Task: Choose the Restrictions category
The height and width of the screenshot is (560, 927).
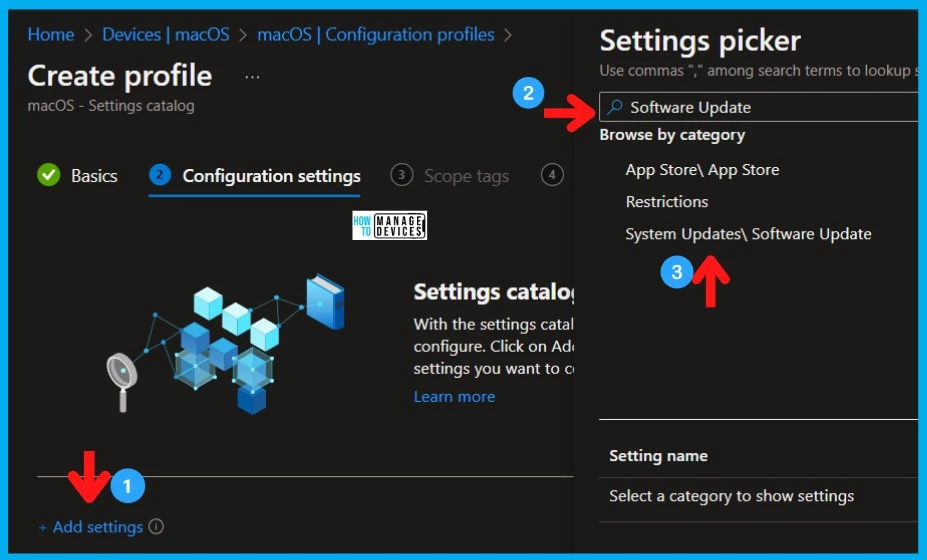Action: (667, 202)
